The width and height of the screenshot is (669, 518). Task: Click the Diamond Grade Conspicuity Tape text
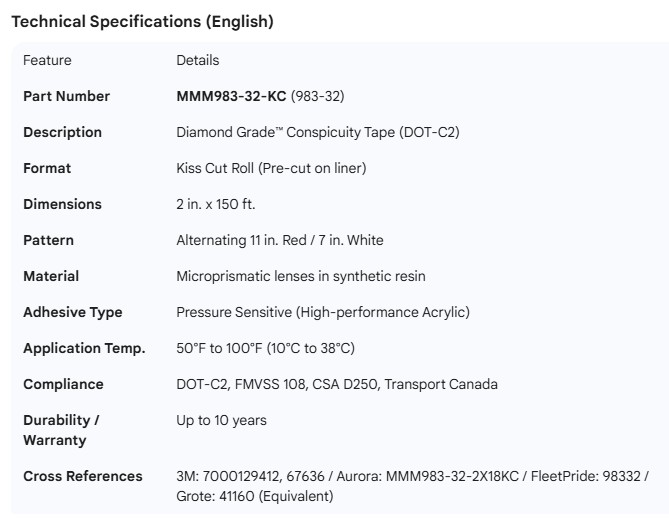[317, 132]
